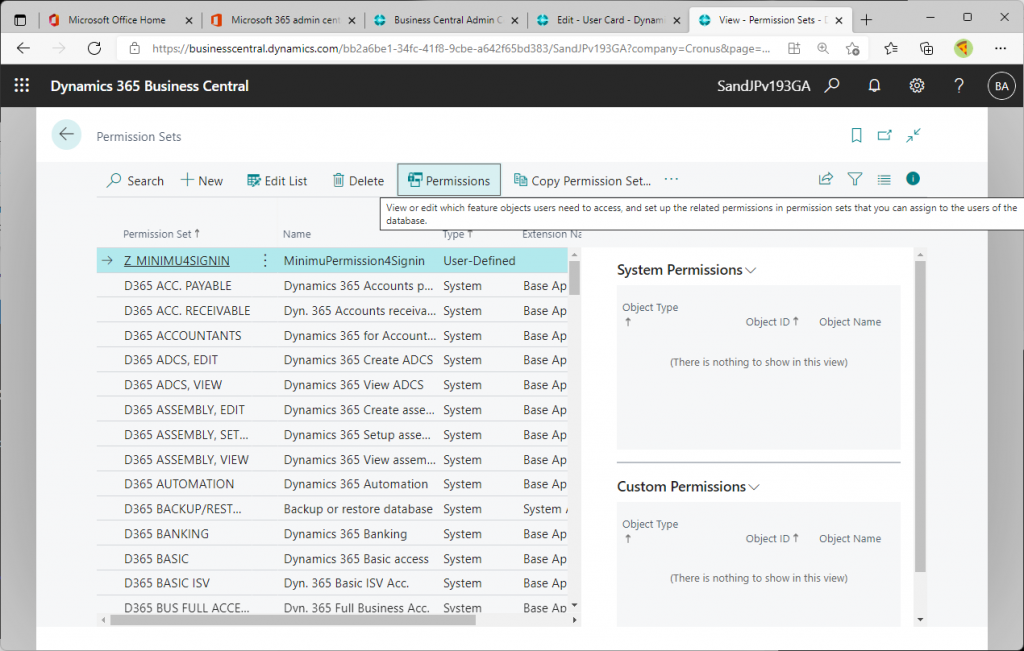This screenshot has height=651, width=1024.
Task: Open the Z_MINIMU4SIGNIN permission set link
Action: click(176, 261)
